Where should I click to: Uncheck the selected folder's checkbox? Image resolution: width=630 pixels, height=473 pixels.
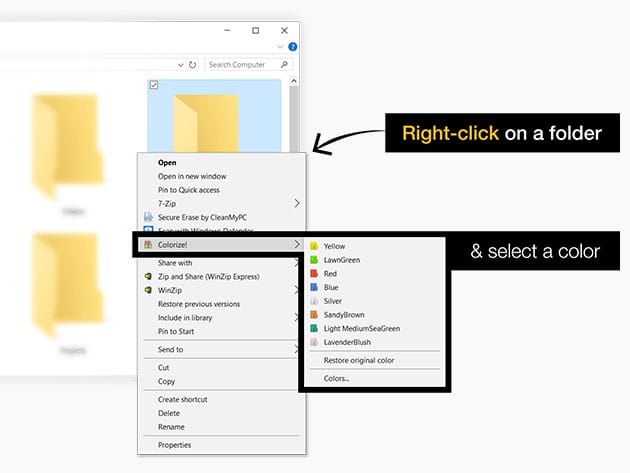point(153,85)
